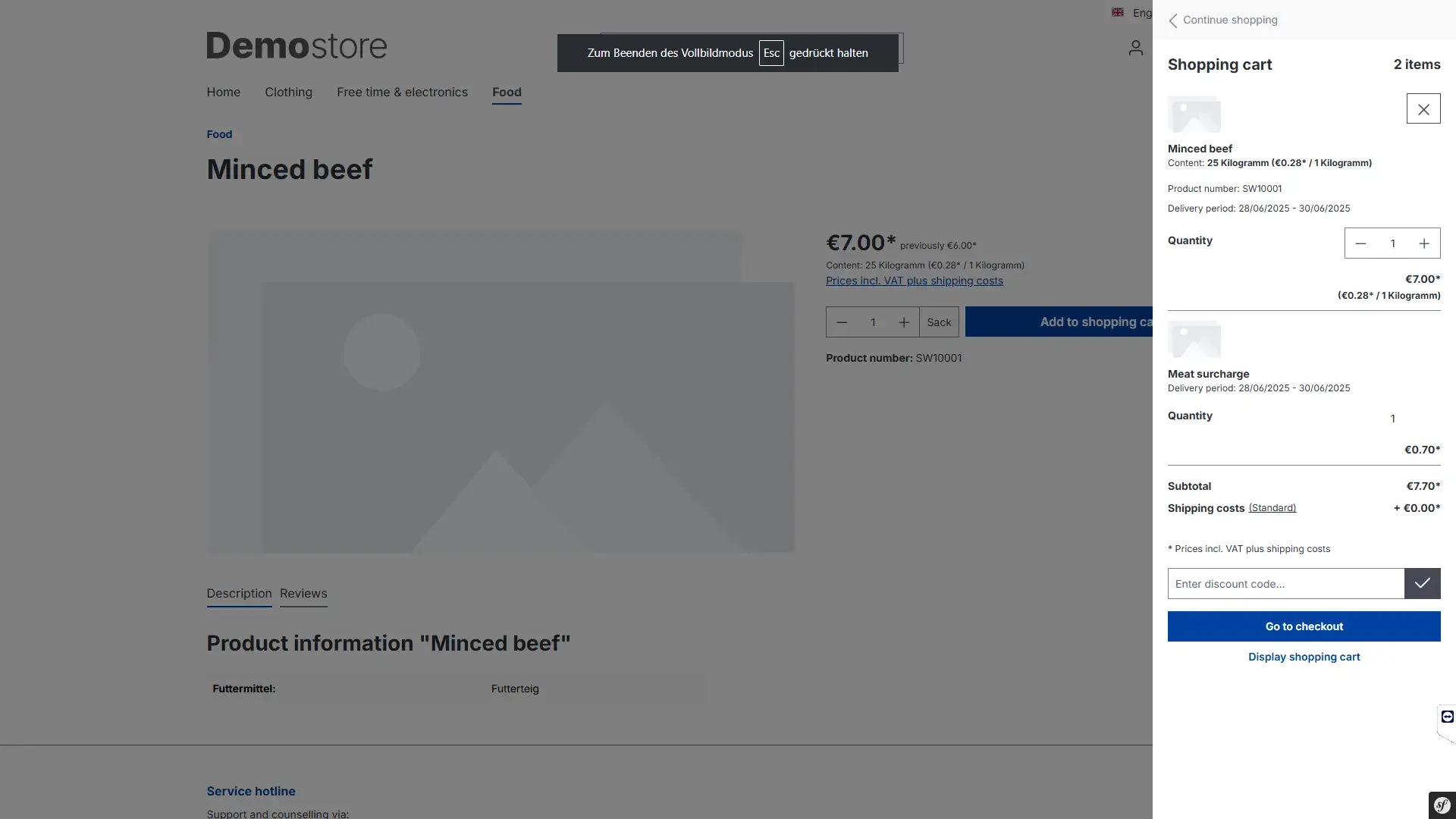
Task: Click the UK flag language icon
Action: [1118, 12]
